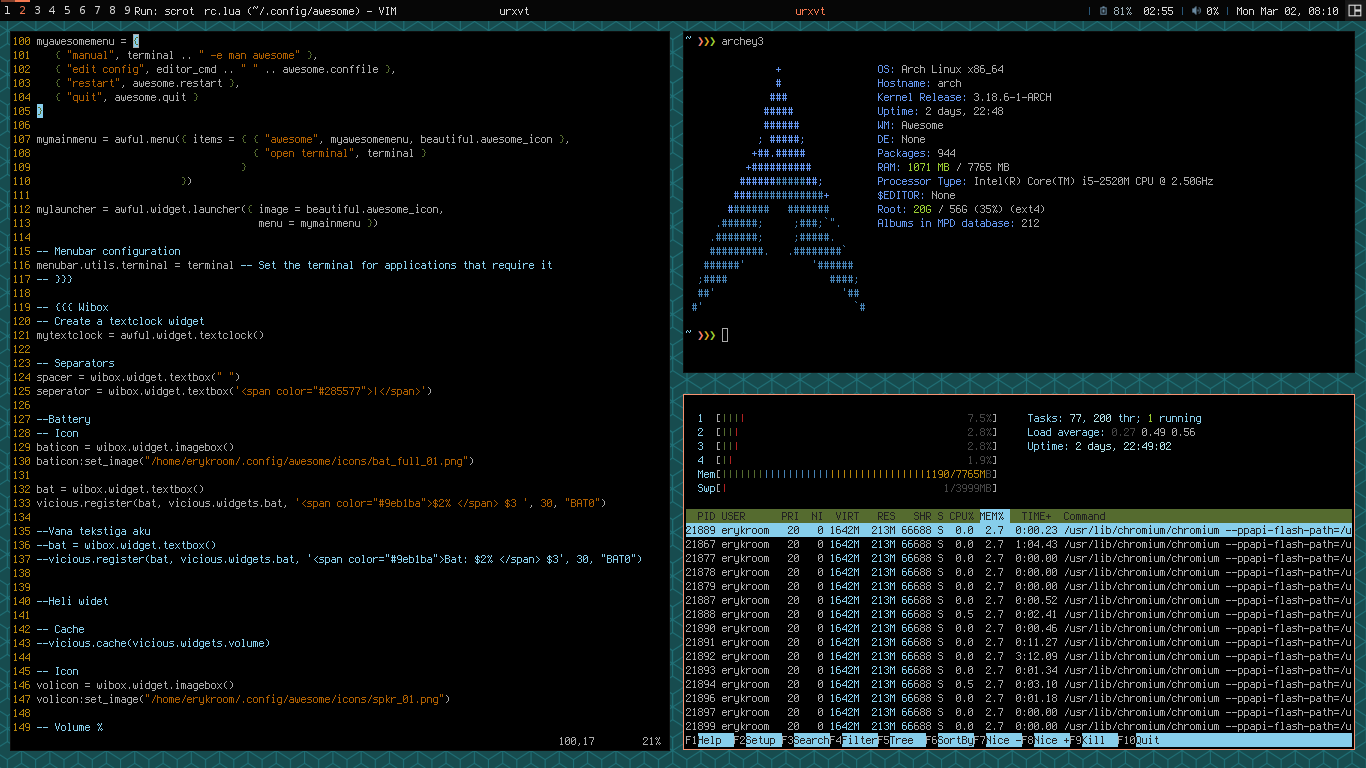
Task: Sort htop processes by the CPU% column header
Action: click(961, 516)
